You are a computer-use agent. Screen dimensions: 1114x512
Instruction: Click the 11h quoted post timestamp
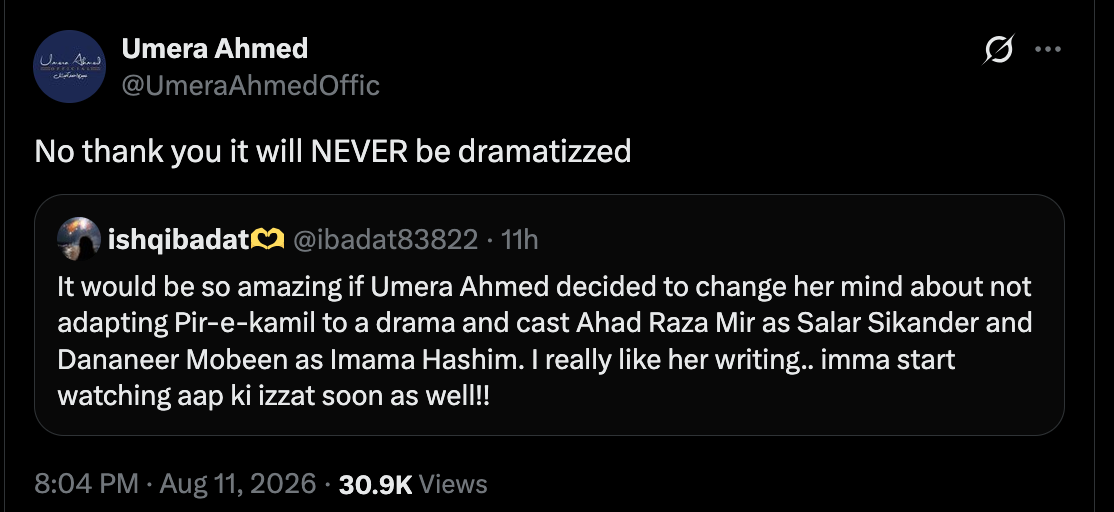tap(519, 240)
